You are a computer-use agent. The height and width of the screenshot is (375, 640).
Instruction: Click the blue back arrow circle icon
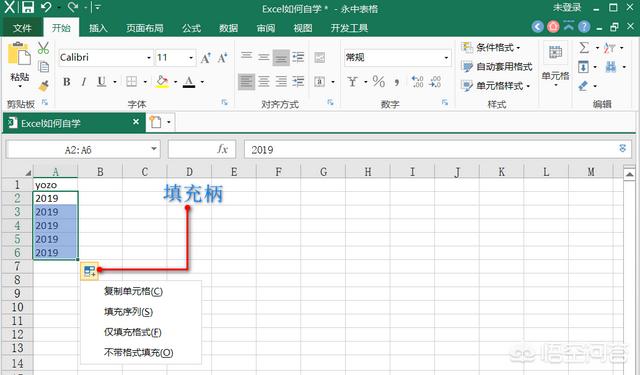coord(538,27)
